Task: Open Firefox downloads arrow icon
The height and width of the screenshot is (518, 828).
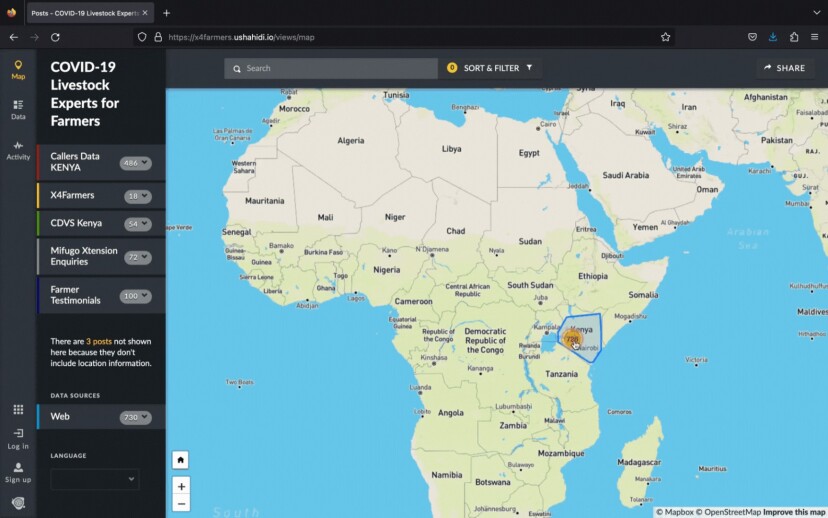Action: point(773,37)
